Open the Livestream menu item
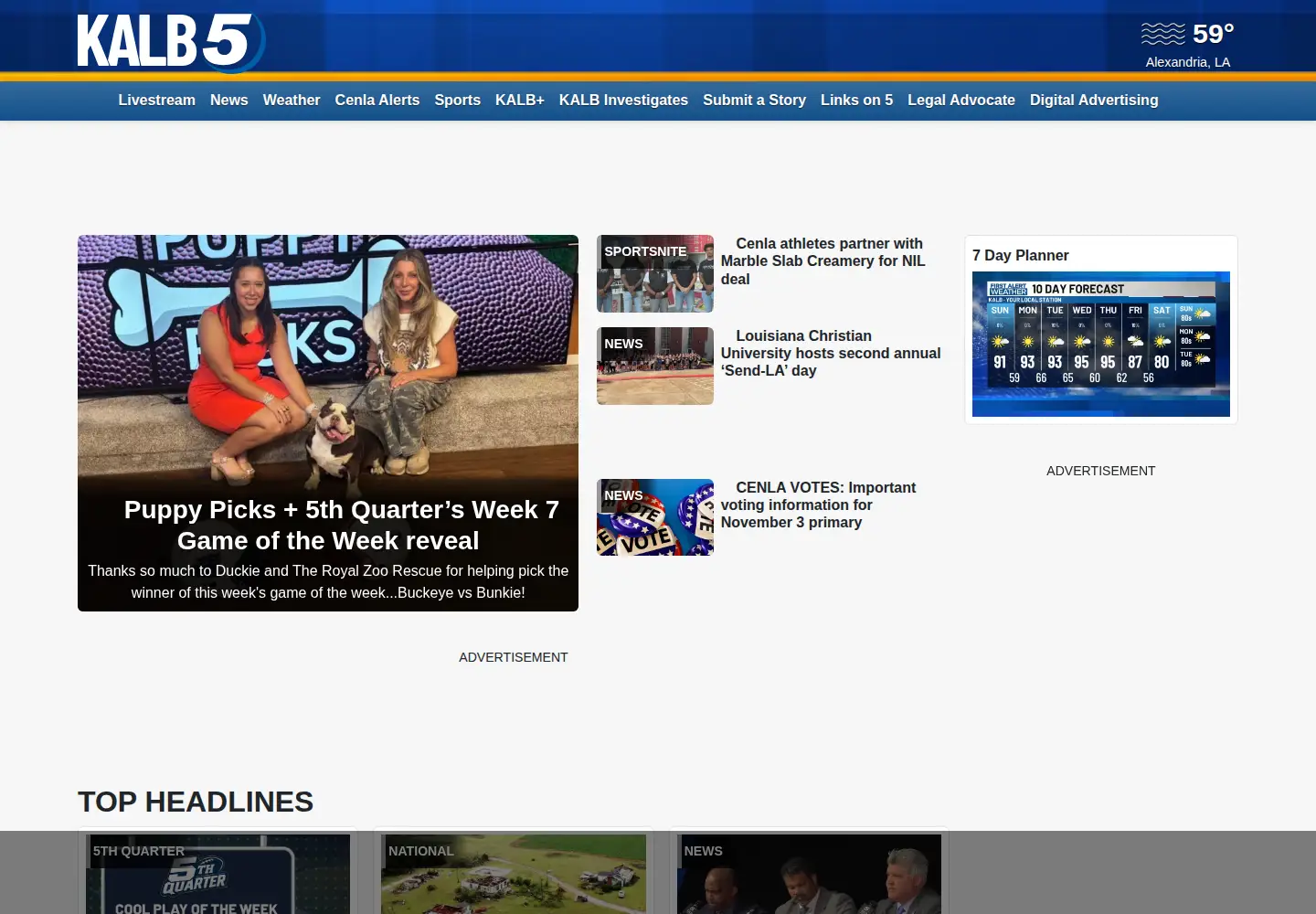Viewport: 1316px width, 914px height. click(x=156, y=100)
